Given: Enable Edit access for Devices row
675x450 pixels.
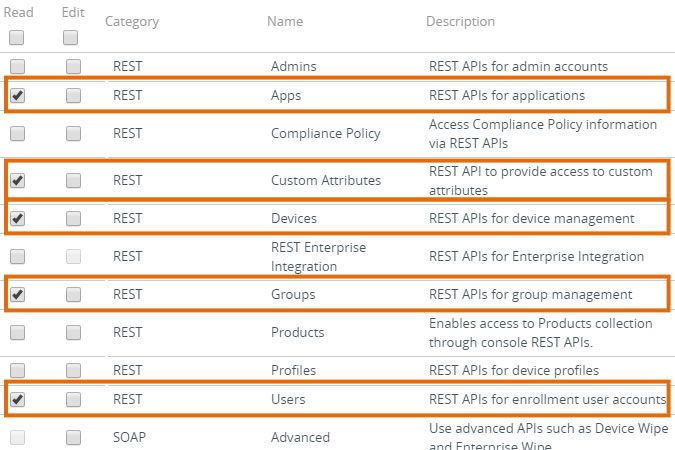Looking at the screenshot, I should 73,218.
